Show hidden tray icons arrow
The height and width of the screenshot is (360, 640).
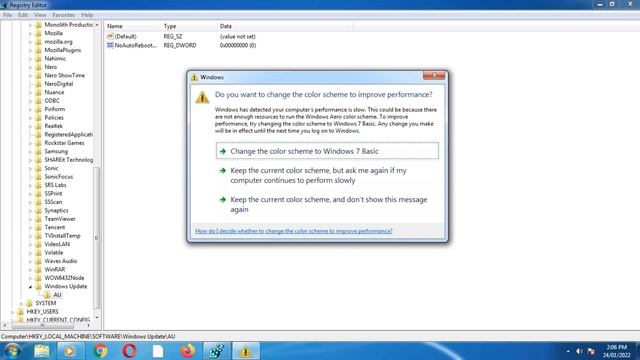pyautogui.click(x=568, y=351)
